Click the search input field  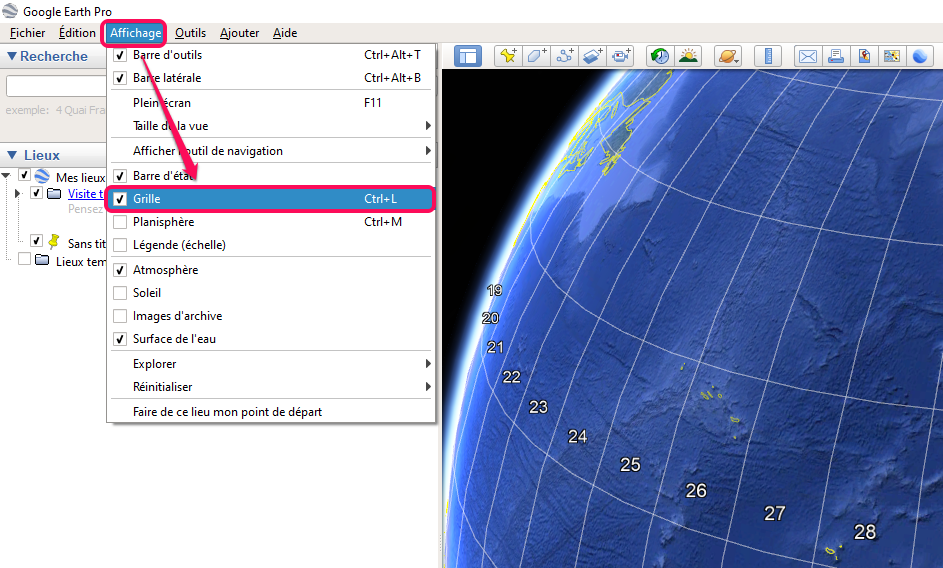tap(56, 86)
